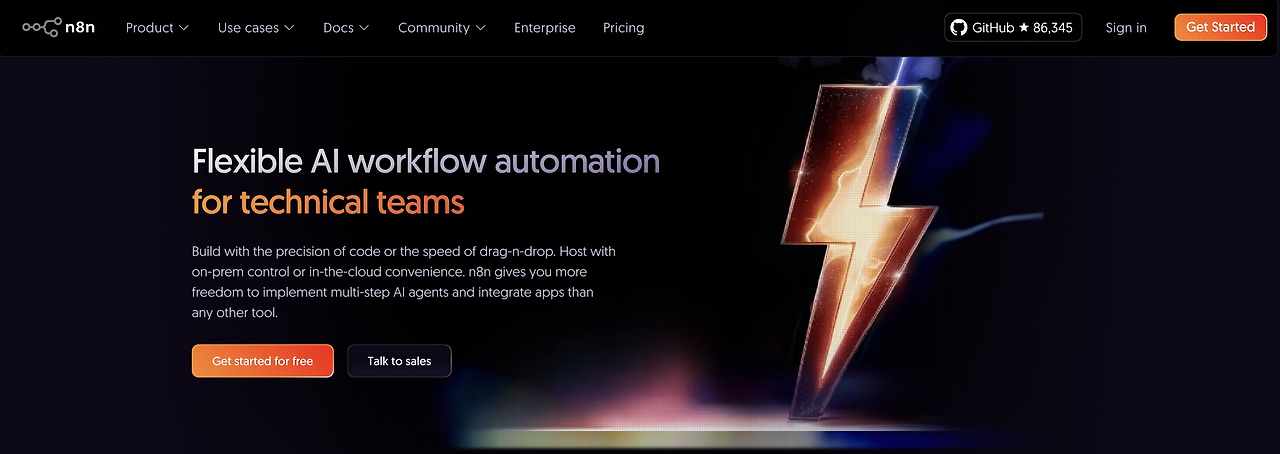The image size is (1280, 454).
Task: Click the GitHub 86,345 stars button
Action: (1013, 27)
